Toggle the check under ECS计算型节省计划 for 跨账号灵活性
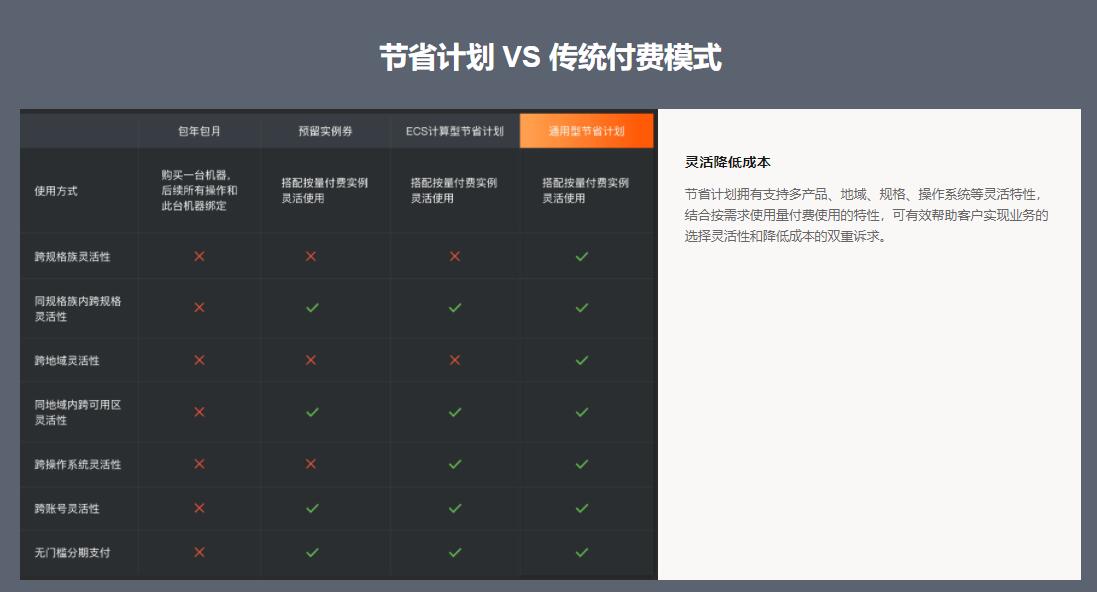Viewport: 1097px width, 592px height. 453,509
